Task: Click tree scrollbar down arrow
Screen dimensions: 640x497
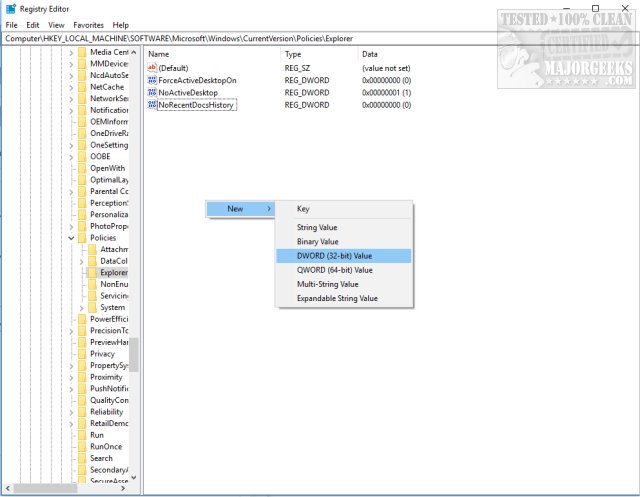Action: click(133, 477)
